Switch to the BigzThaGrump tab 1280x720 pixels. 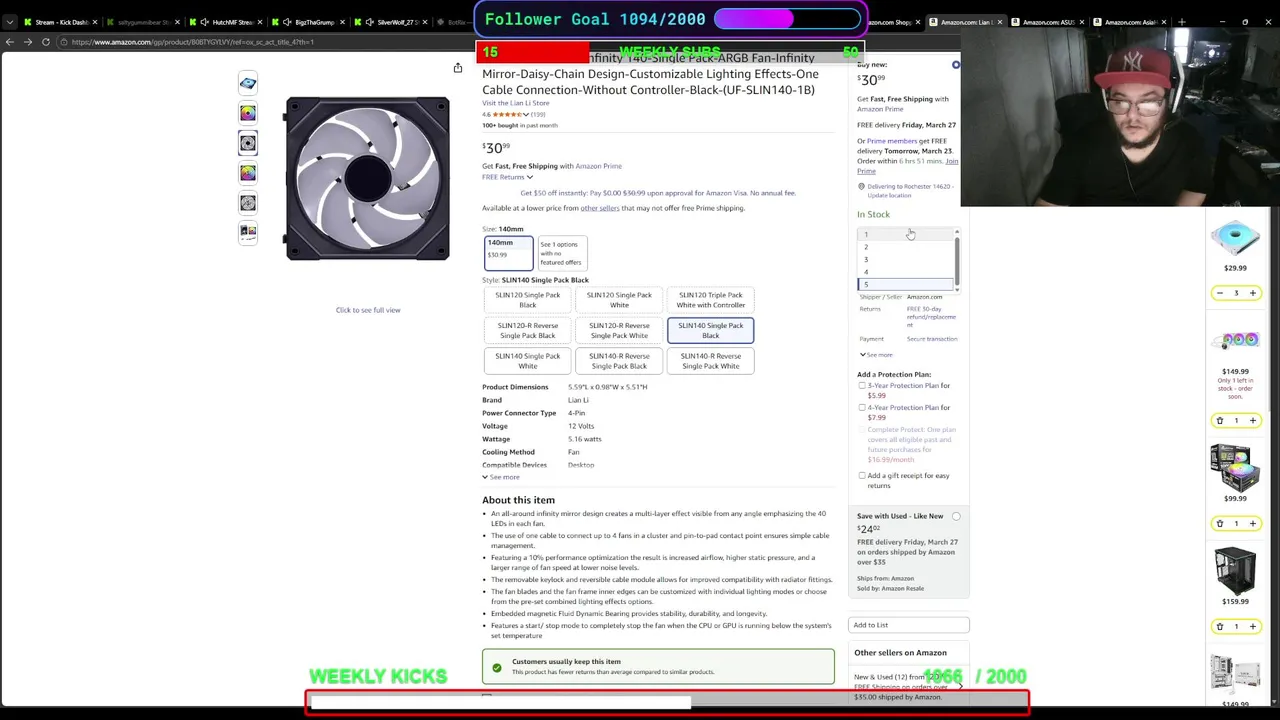tap(308, 22)
